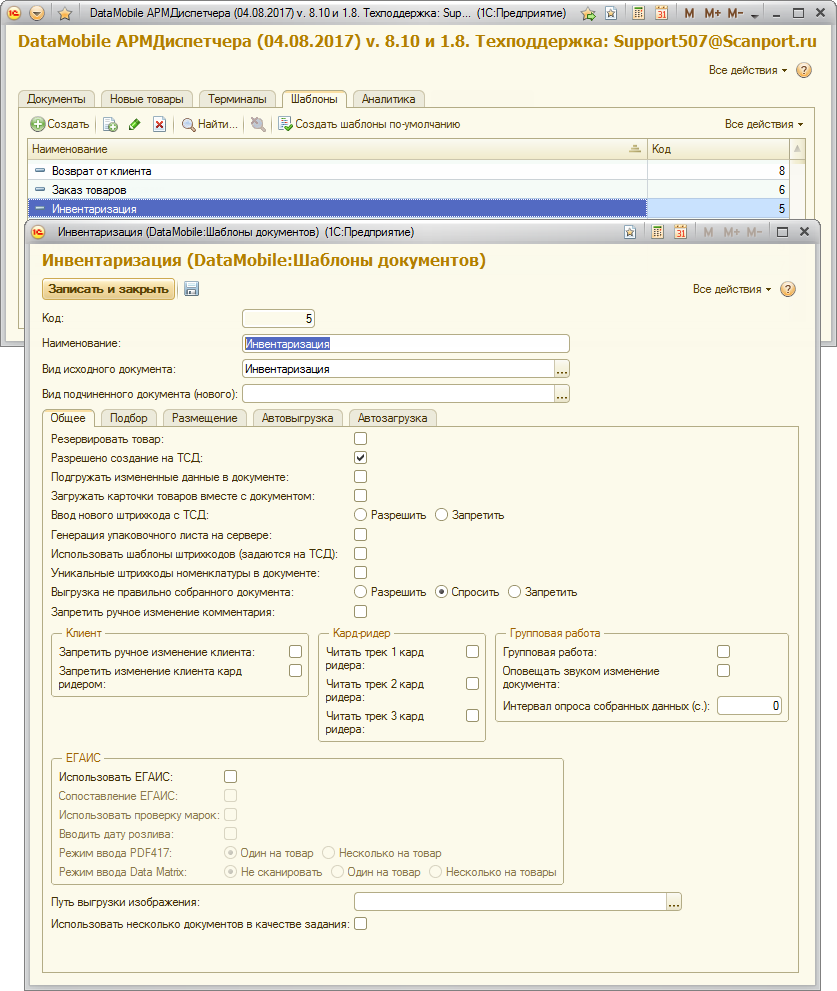Toggle Запретить ручное изменение клиента

click(295, 652)
